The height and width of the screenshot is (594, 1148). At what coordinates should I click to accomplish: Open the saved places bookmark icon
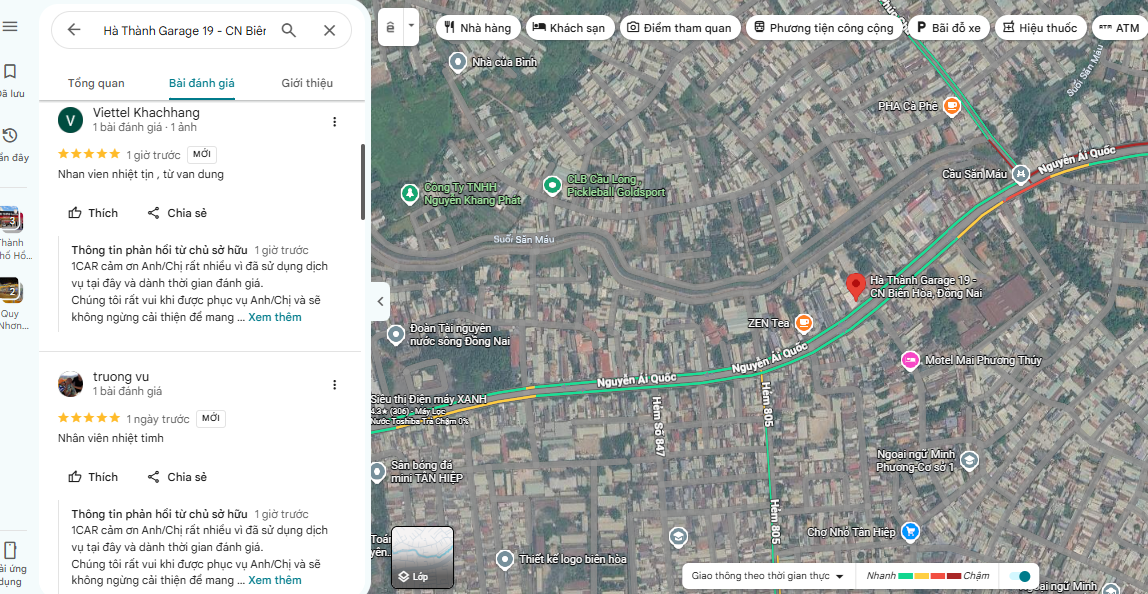(10, 72)
